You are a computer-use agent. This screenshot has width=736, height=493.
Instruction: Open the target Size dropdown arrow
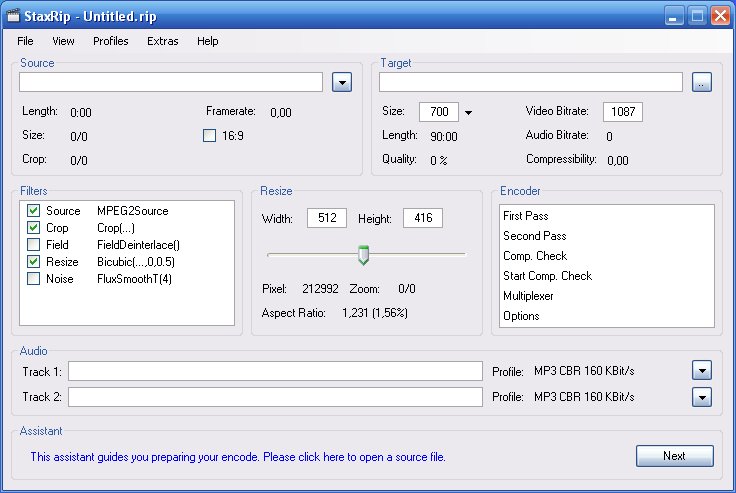tap(468, 112)
